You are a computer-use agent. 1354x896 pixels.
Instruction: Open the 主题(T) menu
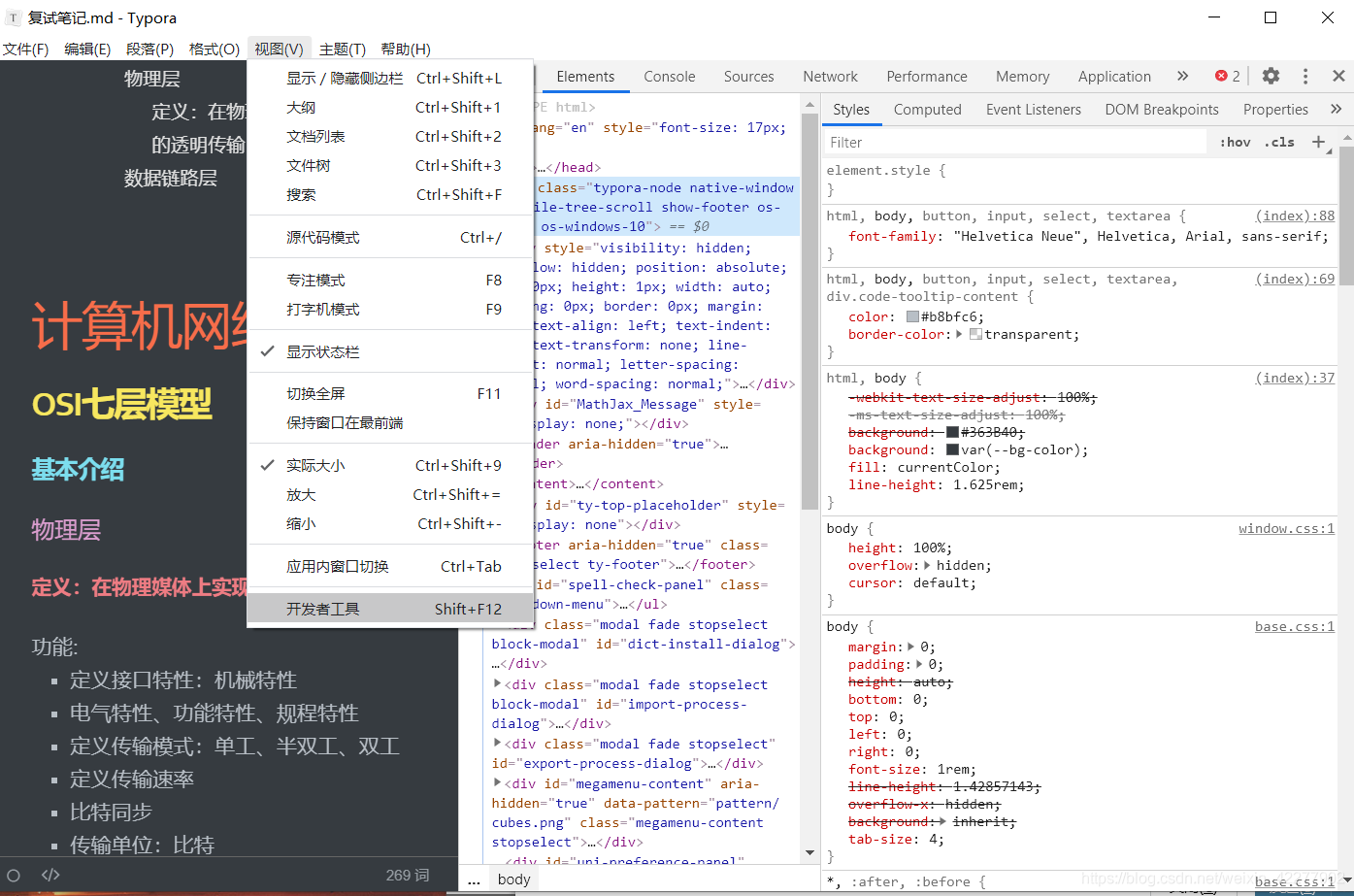click(x=343, y=49)
